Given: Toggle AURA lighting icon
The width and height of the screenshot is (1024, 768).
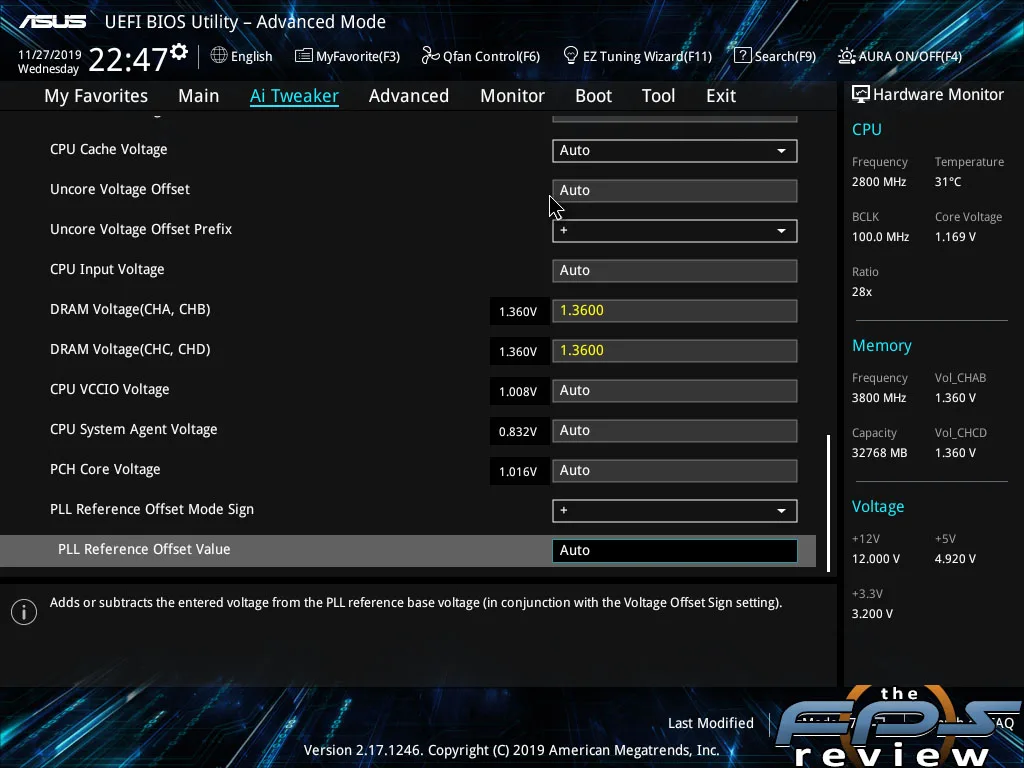Looking at the screenshot, I should click(x=846, y=56).
